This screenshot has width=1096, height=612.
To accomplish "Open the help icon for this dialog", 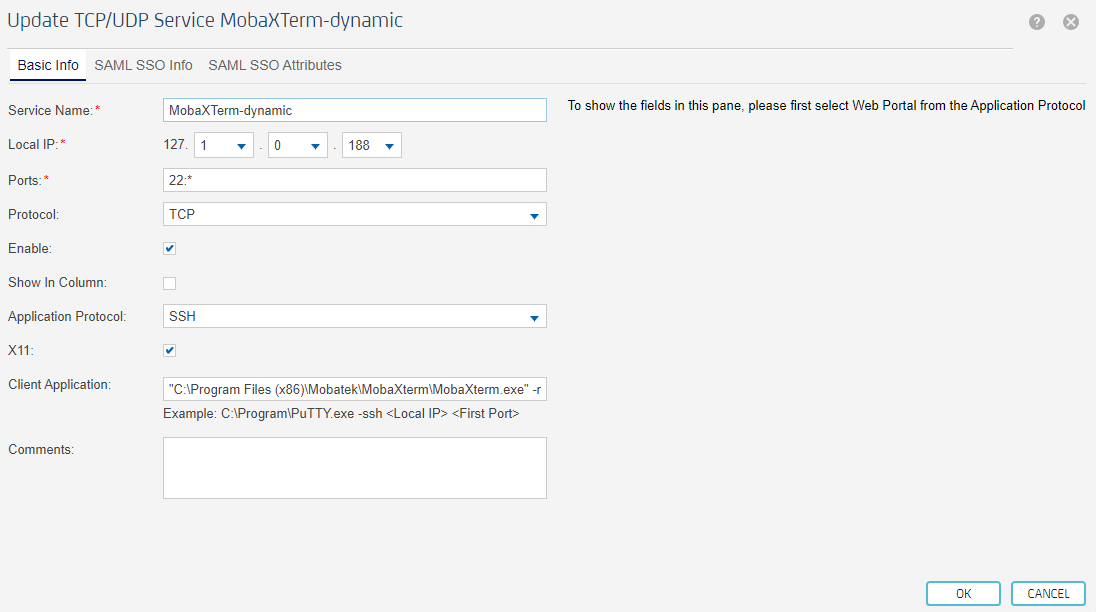I will (x=1037, y=22).
